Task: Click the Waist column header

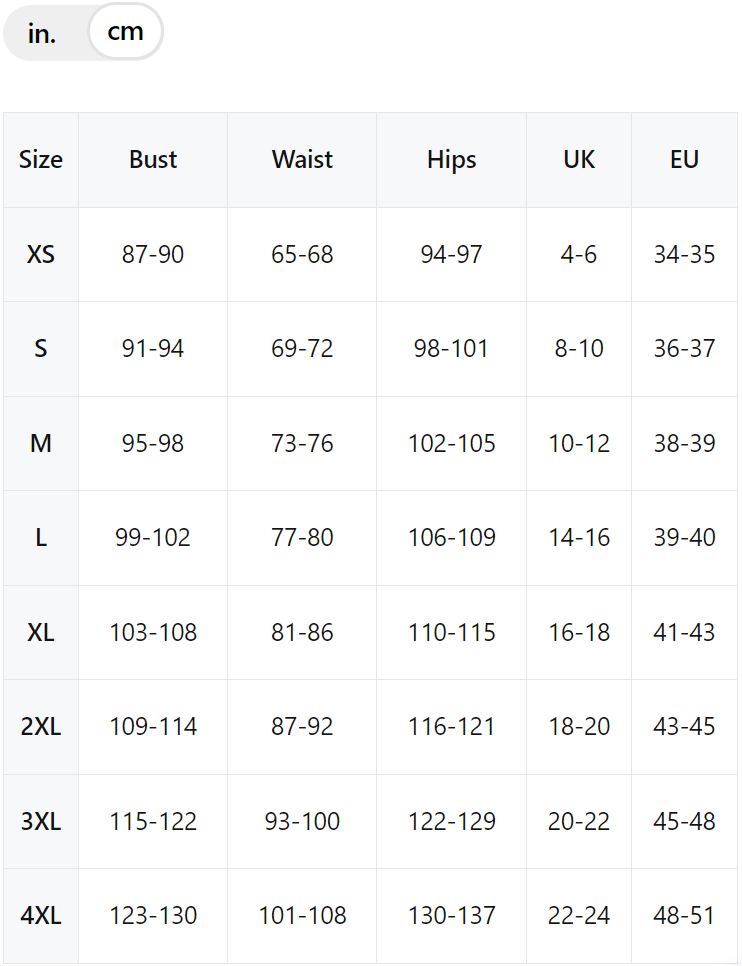Action: [302, 160]
